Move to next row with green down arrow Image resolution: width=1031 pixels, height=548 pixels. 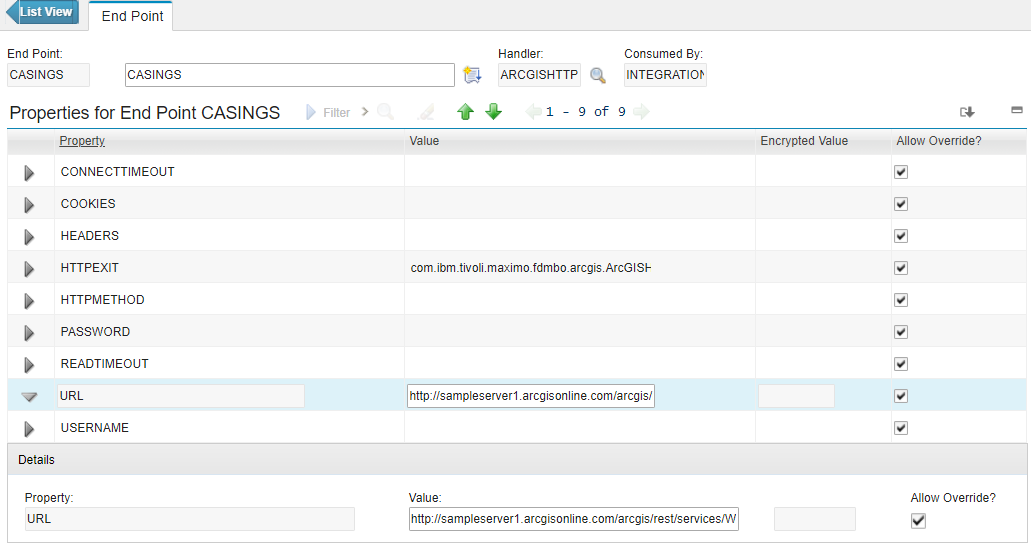pos(493,112)
